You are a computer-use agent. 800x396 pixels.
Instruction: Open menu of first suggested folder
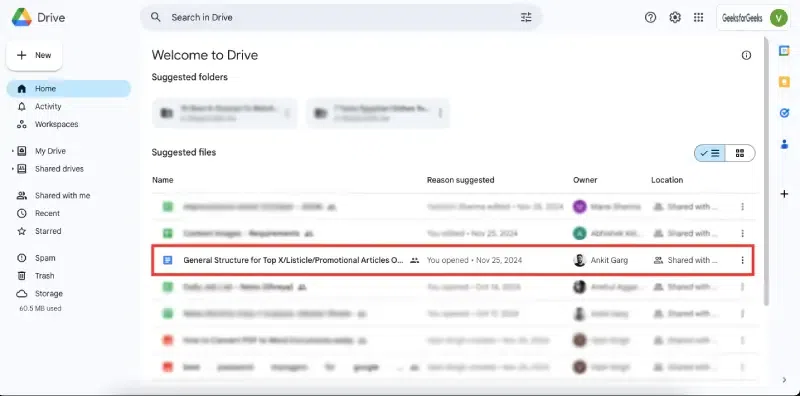click(287, 113)
